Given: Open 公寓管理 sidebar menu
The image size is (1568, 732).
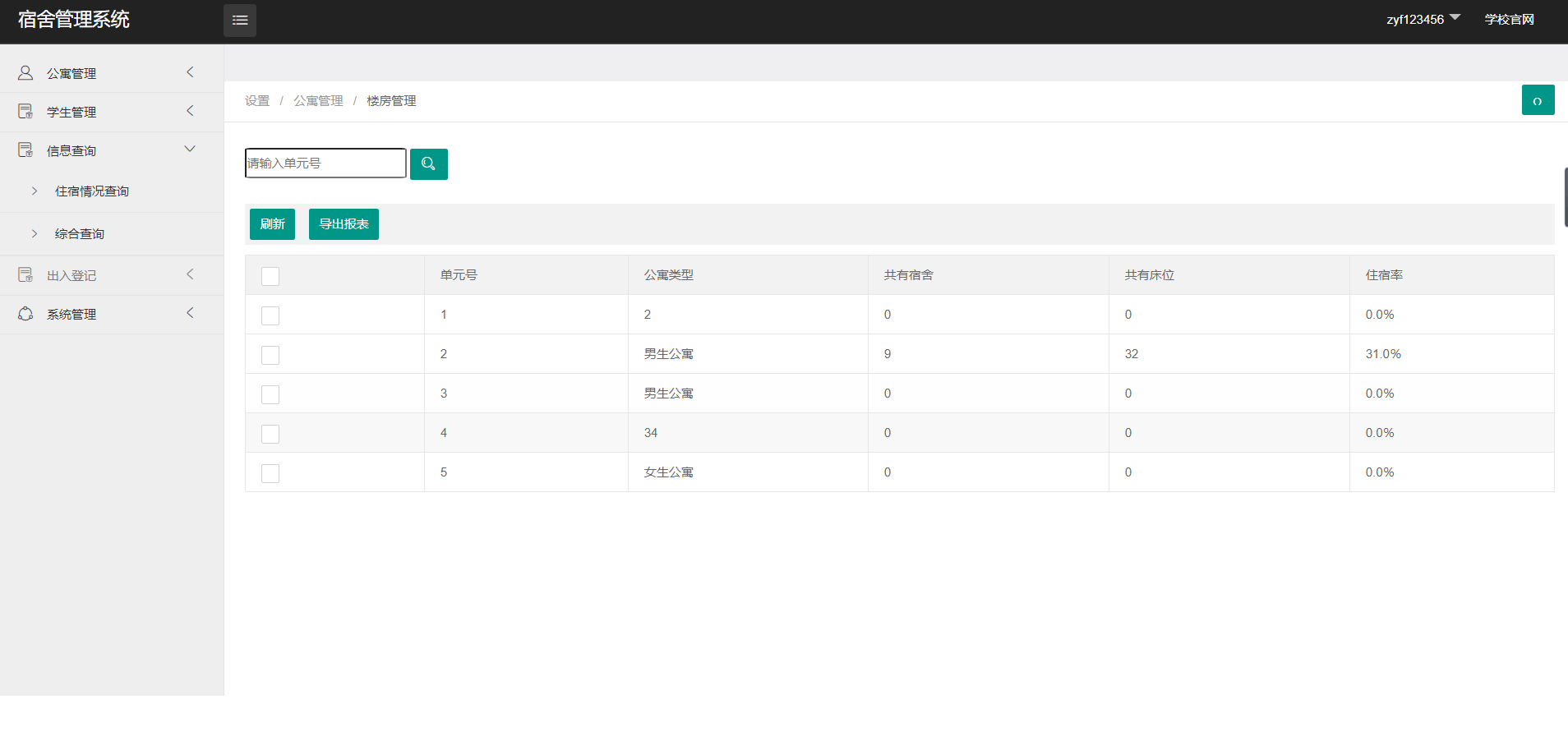Looking at the screenshot, I should click(x=112, y=73).
